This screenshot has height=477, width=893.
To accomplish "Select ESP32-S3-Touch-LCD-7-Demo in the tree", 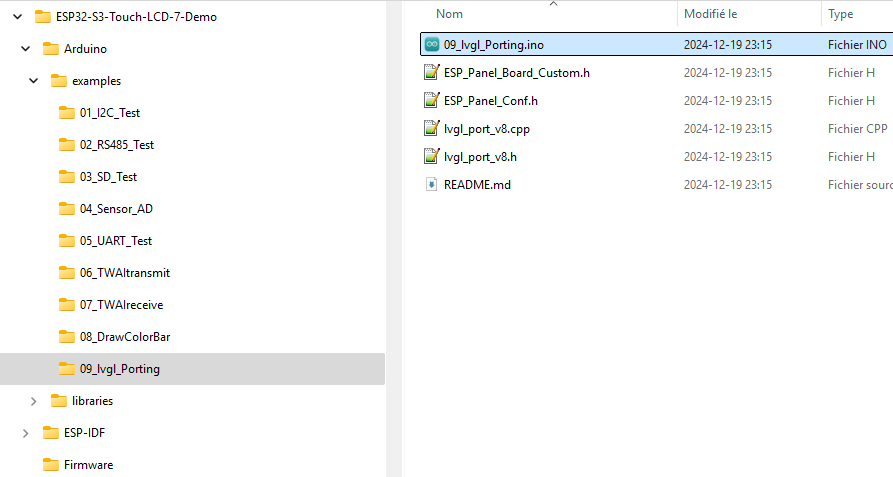I will pyautogui.click(x=136, y=17).
